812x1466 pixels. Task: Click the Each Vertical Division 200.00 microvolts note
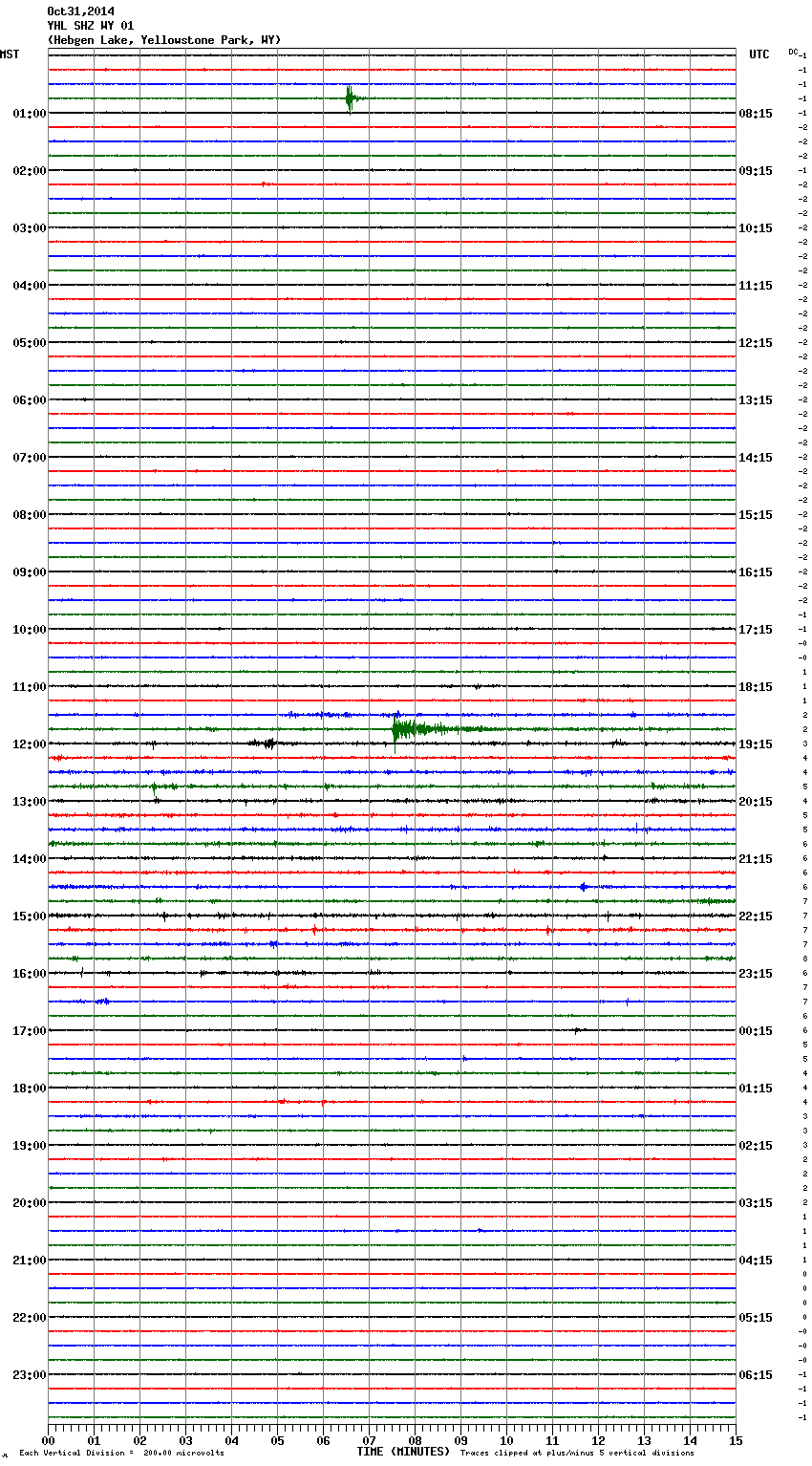pyautogui.click(x=121, y=1453)
